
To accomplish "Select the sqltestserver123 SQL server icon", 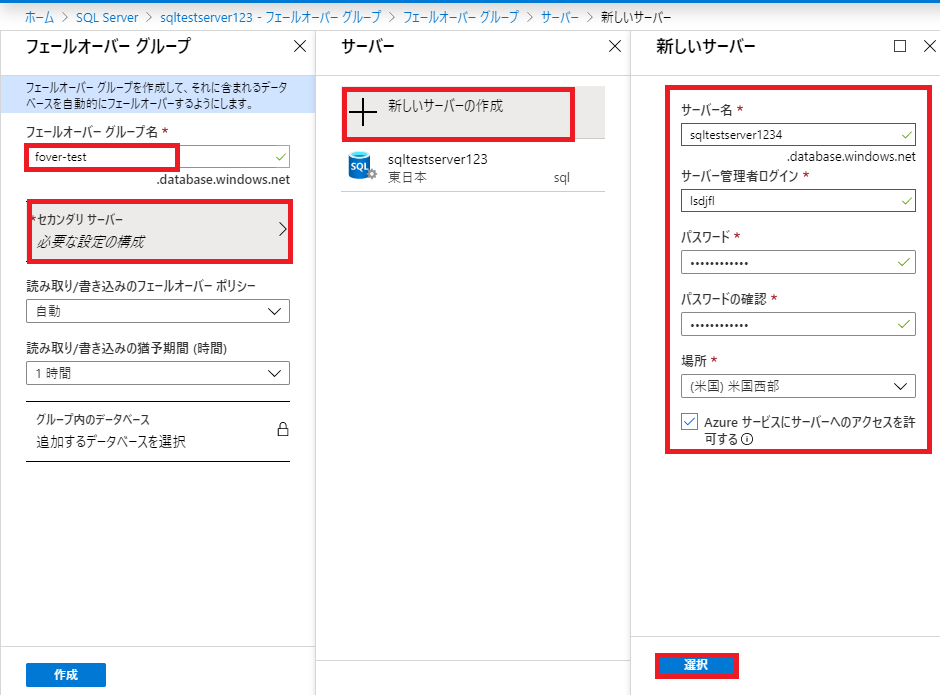I will point(362,166).
